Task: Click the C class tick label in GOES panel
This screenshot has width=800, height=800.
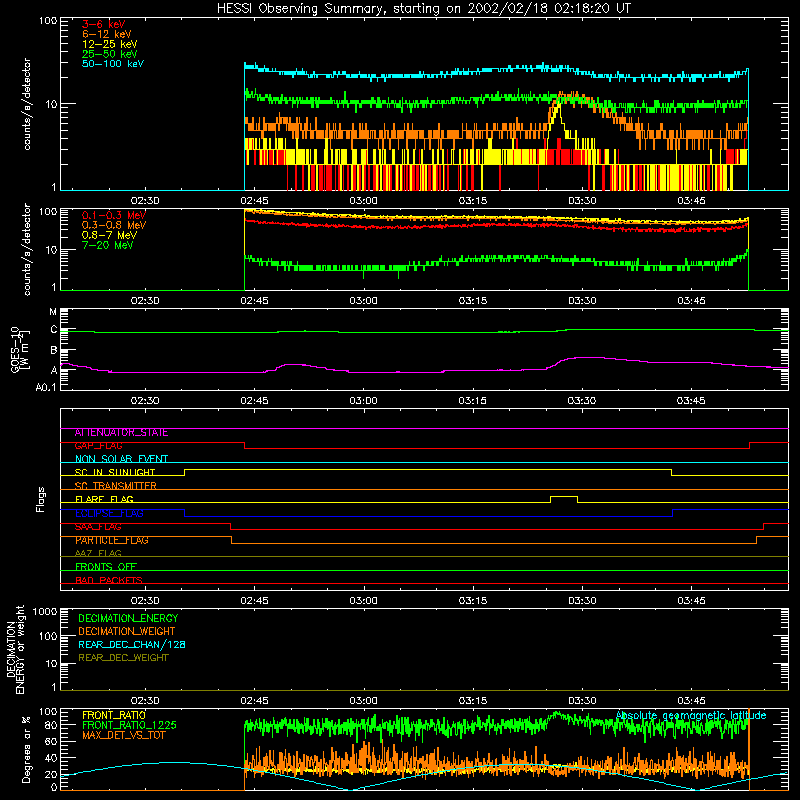Action: (54, 330)
